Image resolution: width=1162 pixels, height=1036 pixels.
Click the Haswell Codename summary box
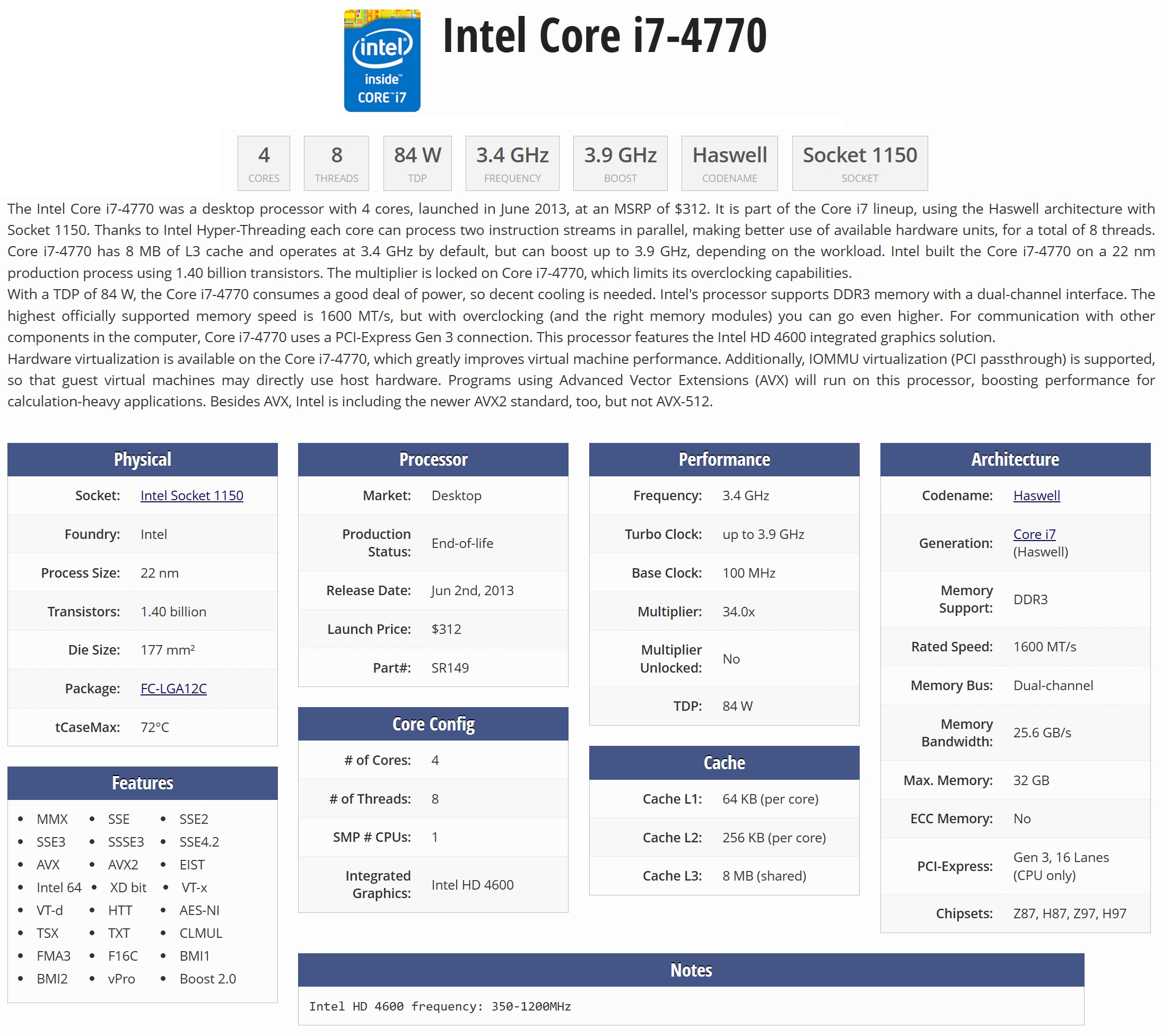tap(730, 163)
